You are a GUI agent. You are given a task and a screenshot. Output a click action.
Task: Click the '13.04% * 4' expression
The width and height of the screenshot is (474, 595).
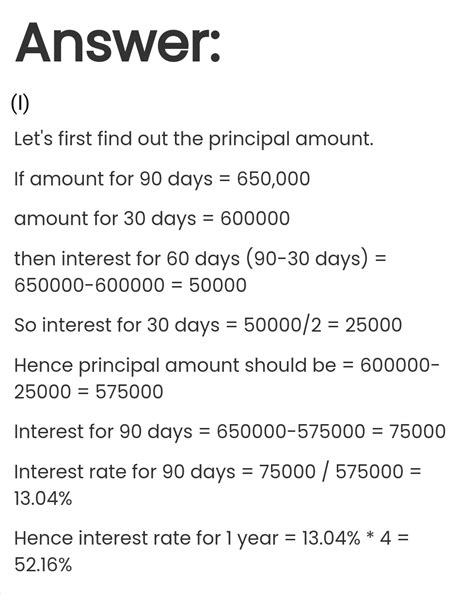pos(346,538)
